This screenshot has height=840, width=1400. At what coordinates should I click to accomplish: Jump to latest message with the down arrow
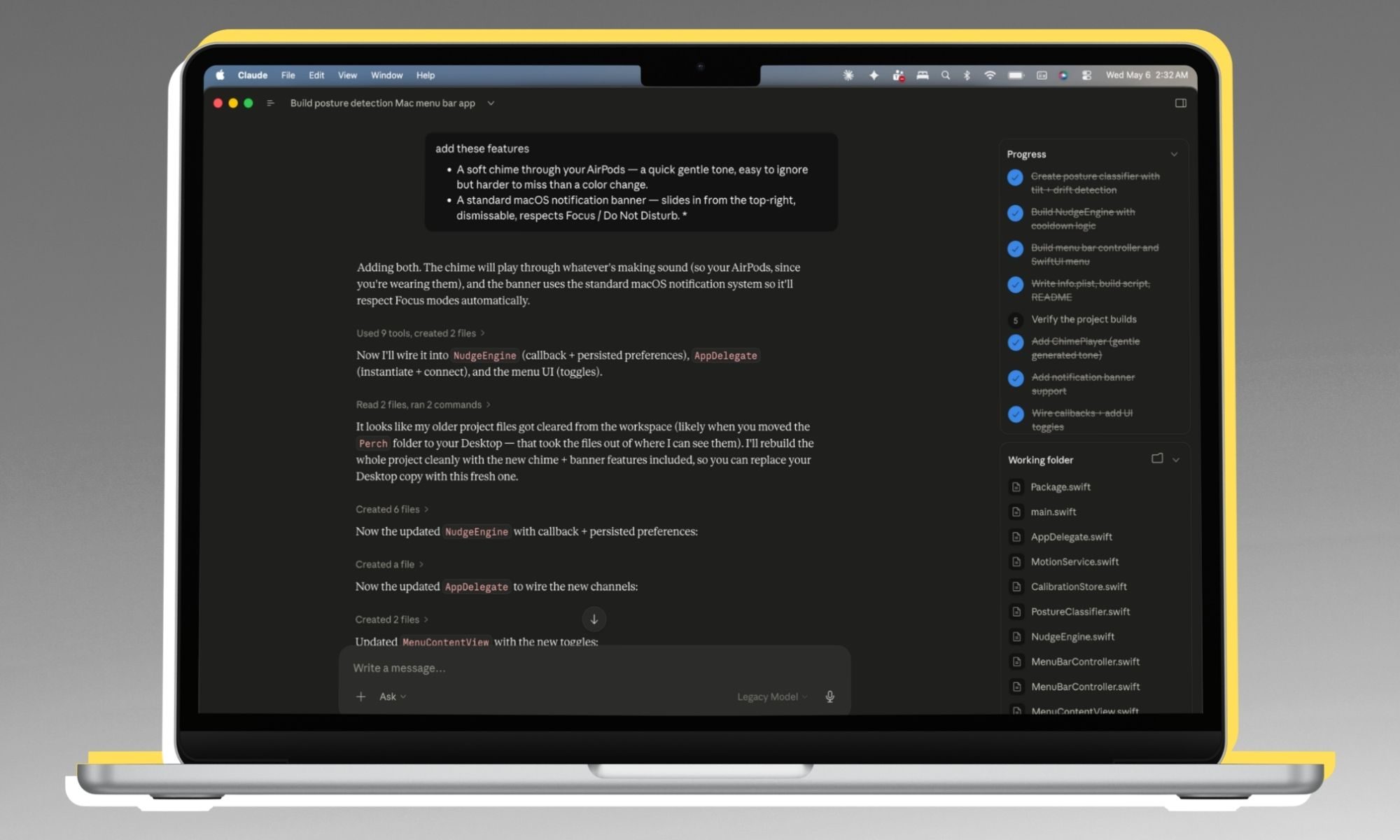coord(594,619)
